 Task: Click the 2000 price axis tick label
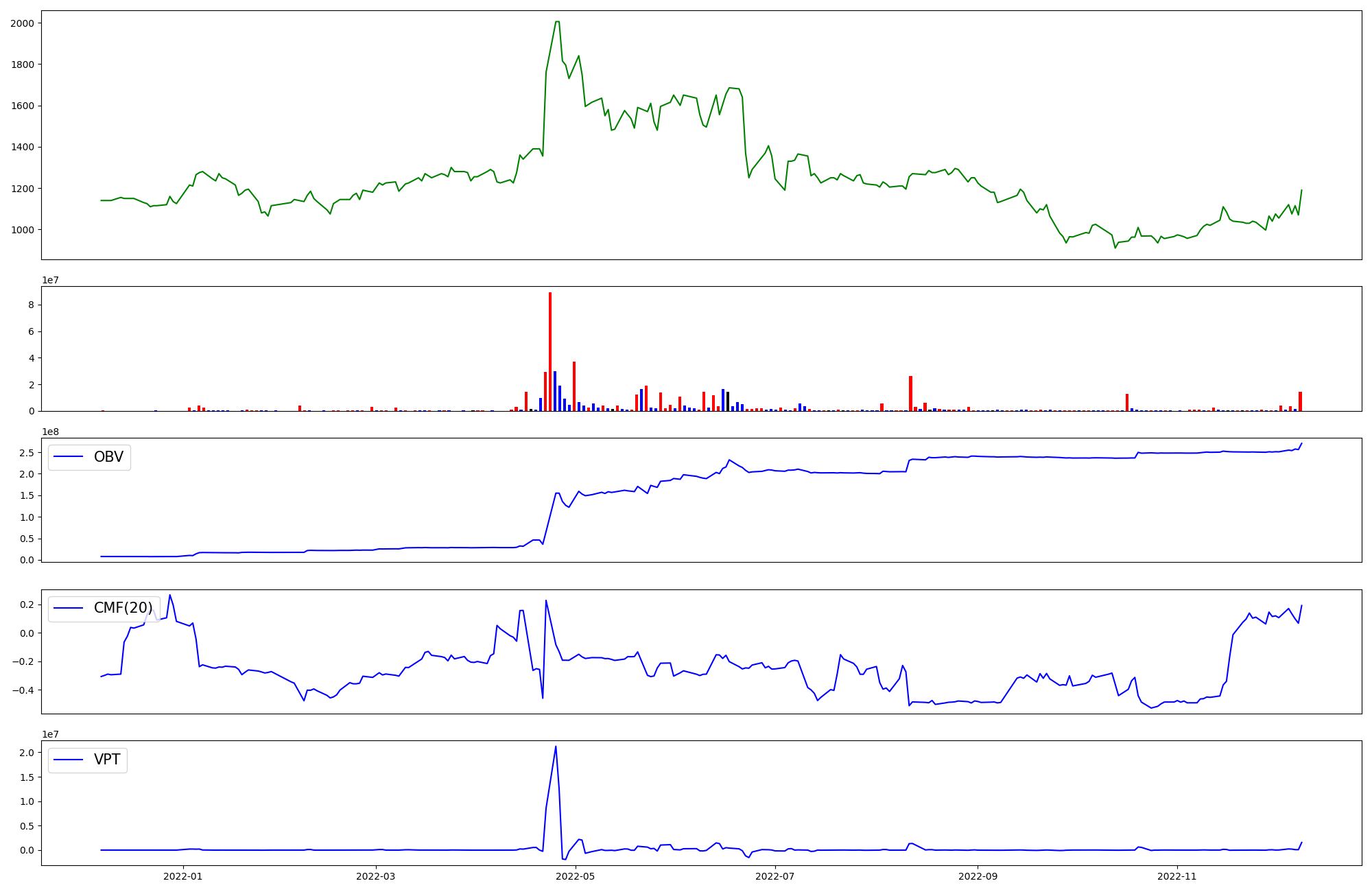pyautogui.click(x=22, y=23)
